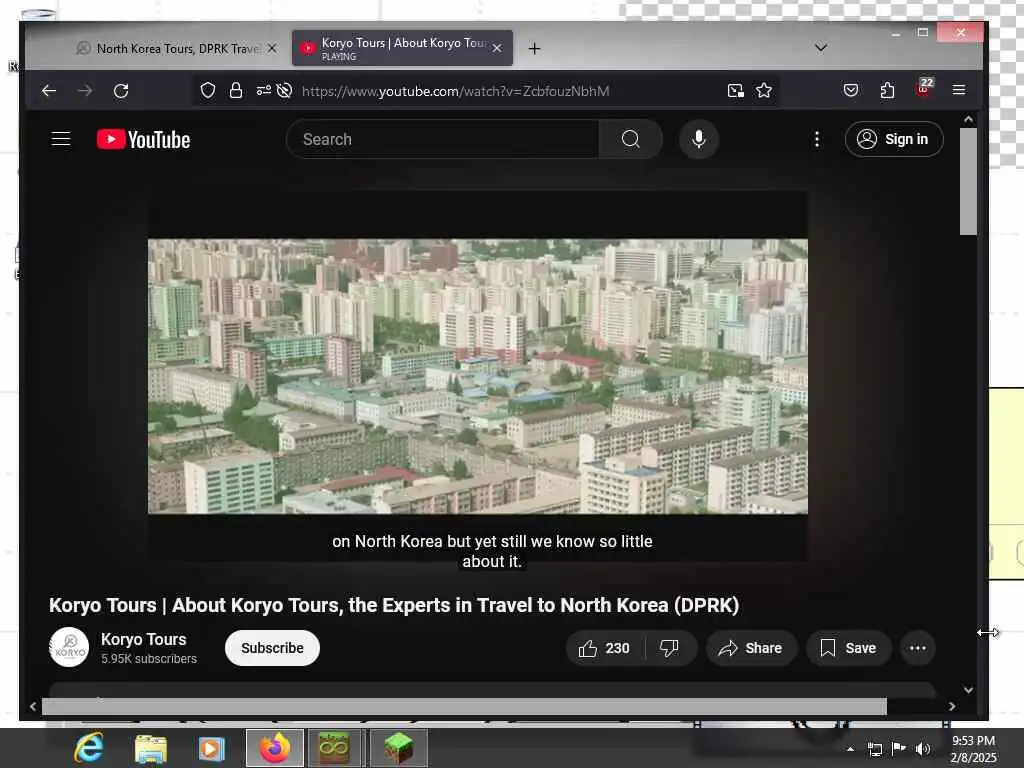Like the video with thumbs up
The height and width of the screenshot is (768, 1024).
[604, 648]
